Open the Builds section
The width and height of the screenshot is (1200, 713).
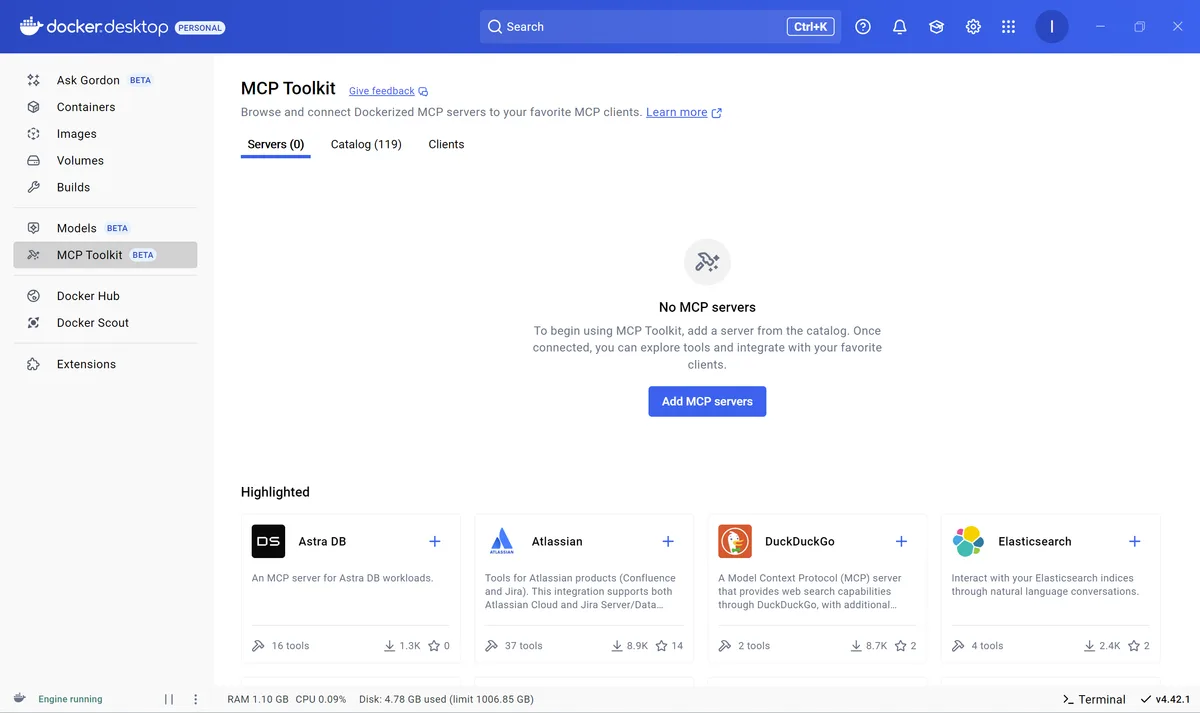click(105, 187)
